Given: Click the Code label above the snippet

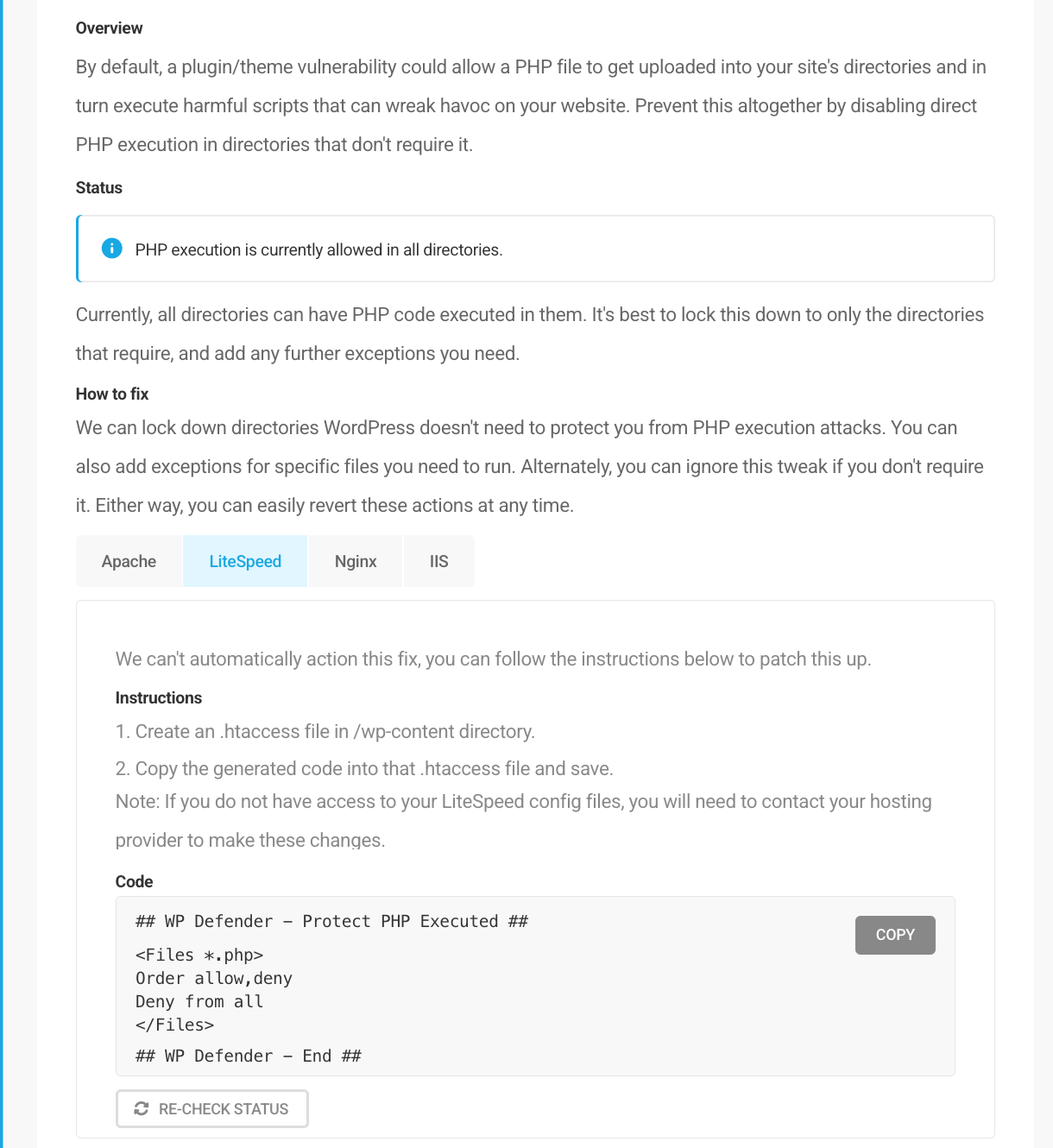Looking at the screenshot, I should coord(134,881).
